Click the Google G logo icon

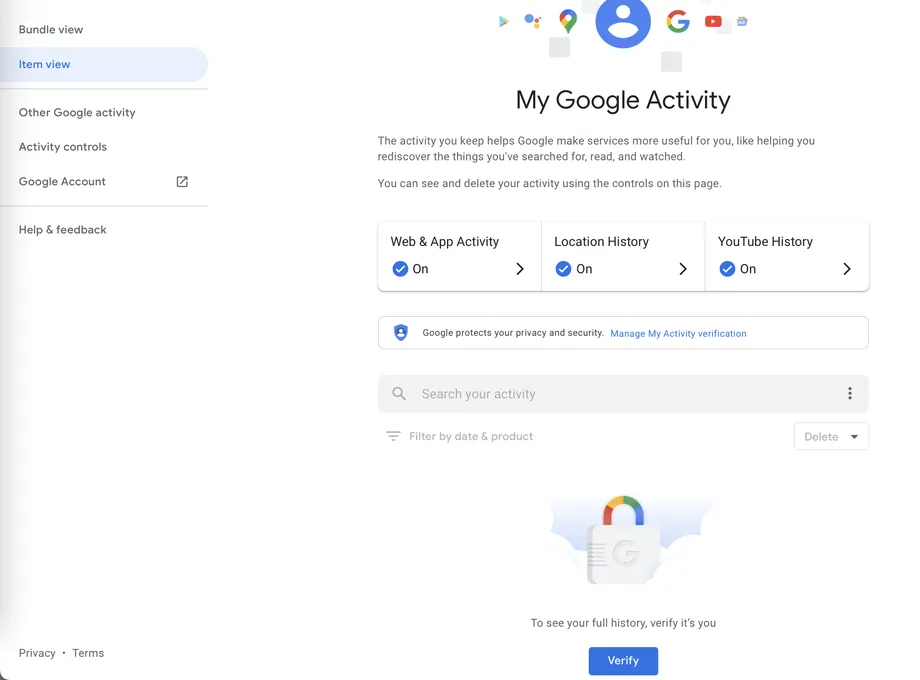(x=678, y=22)
